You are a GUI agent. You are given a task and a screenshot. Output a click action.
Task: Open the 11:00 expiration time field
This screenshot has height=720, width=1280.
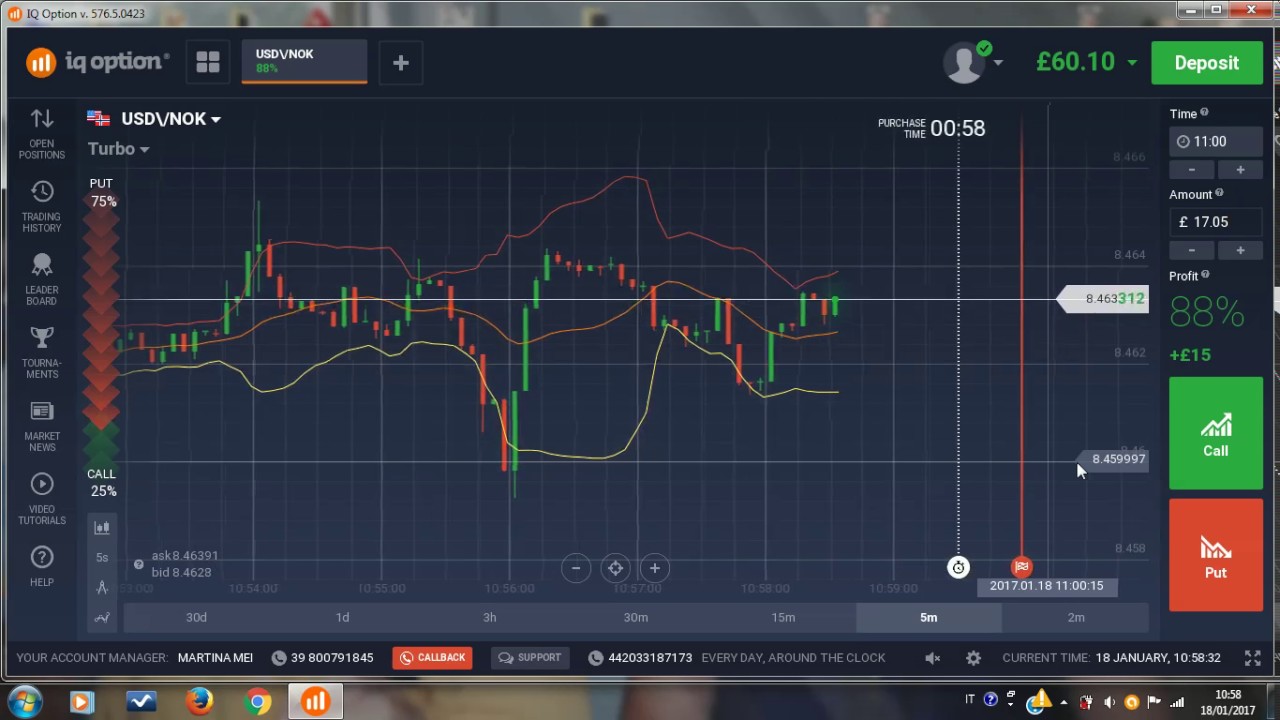[1215, 141]
